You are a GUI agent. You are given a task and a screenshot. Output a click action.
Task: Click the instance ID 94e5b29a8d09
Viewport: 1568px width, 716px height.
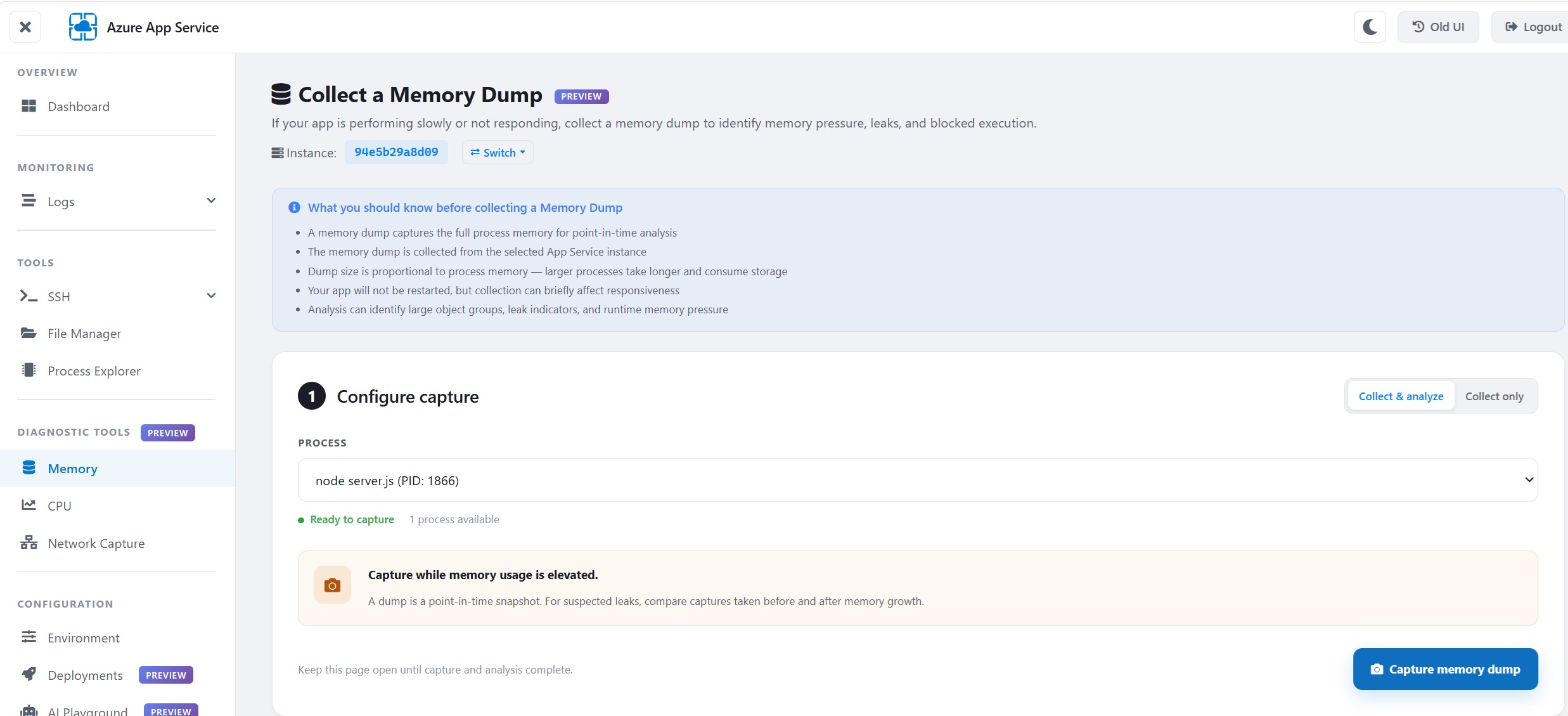pos(396,152)
